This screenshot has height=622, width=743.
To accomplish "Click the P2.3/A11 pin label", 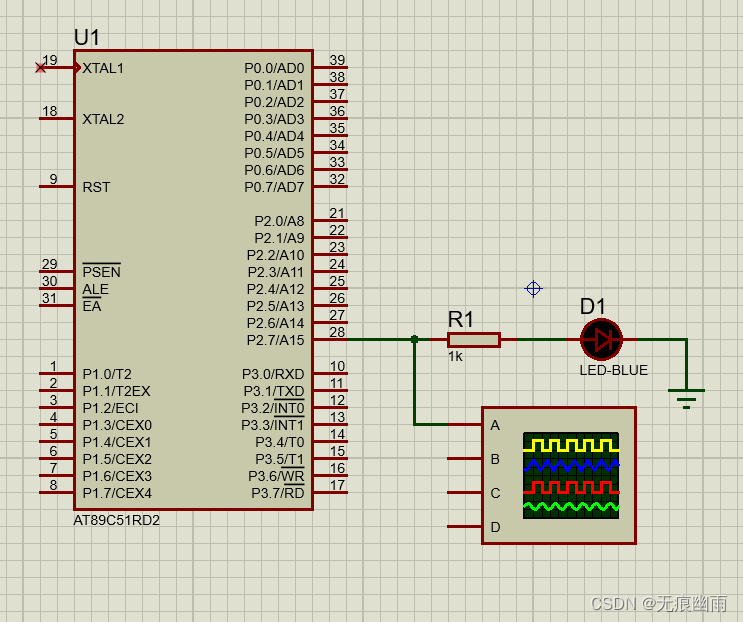I will (x=276, y=272).
